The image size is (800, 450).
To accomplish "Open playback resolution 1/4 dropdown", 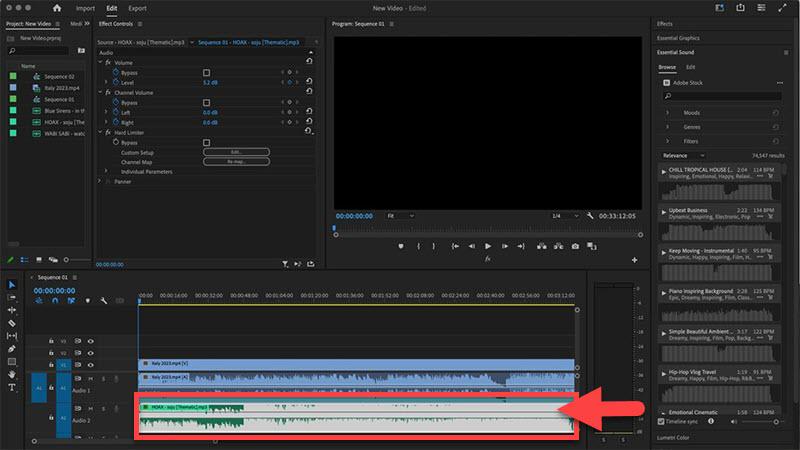I will click(565, 216).
